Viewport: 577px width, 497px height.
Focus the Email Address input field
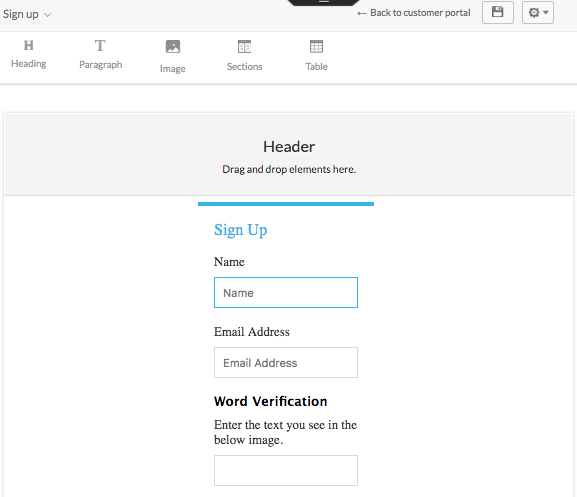click(x=286, y=362)
